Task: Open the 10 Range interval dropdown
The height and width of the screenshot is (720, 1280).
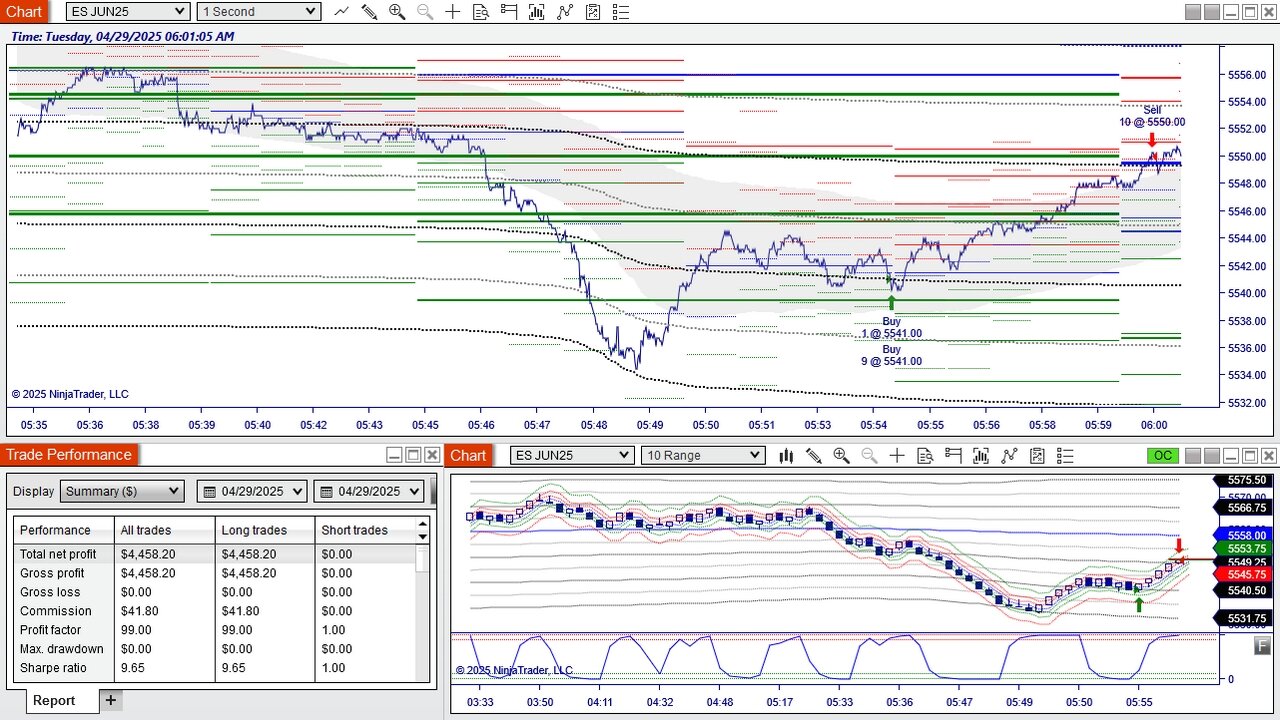Action: pyautogui.click(x=703, y=456)
